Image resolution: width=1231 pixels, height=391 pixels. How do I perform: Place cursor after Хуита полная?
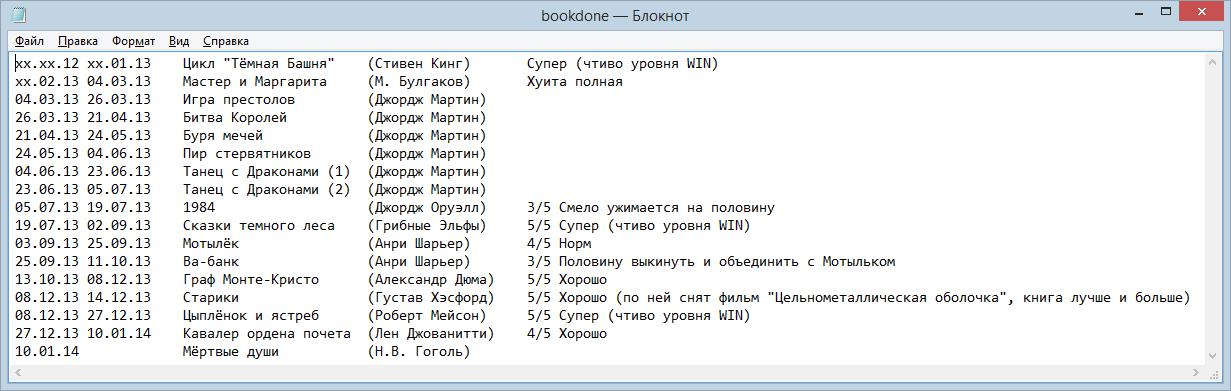[x=624, y=82]
